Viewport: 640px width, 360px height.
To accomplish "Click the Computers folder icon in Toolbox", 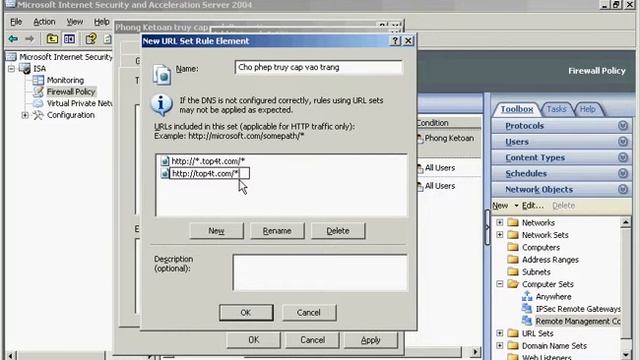I will (x=513, y=247).
